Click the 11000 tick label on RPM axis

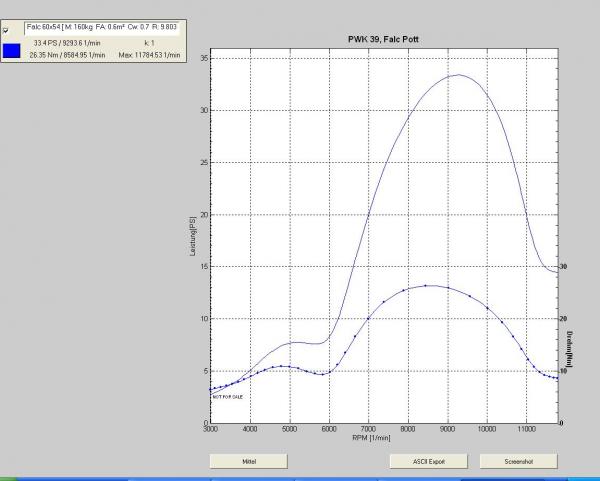(526, 429)
